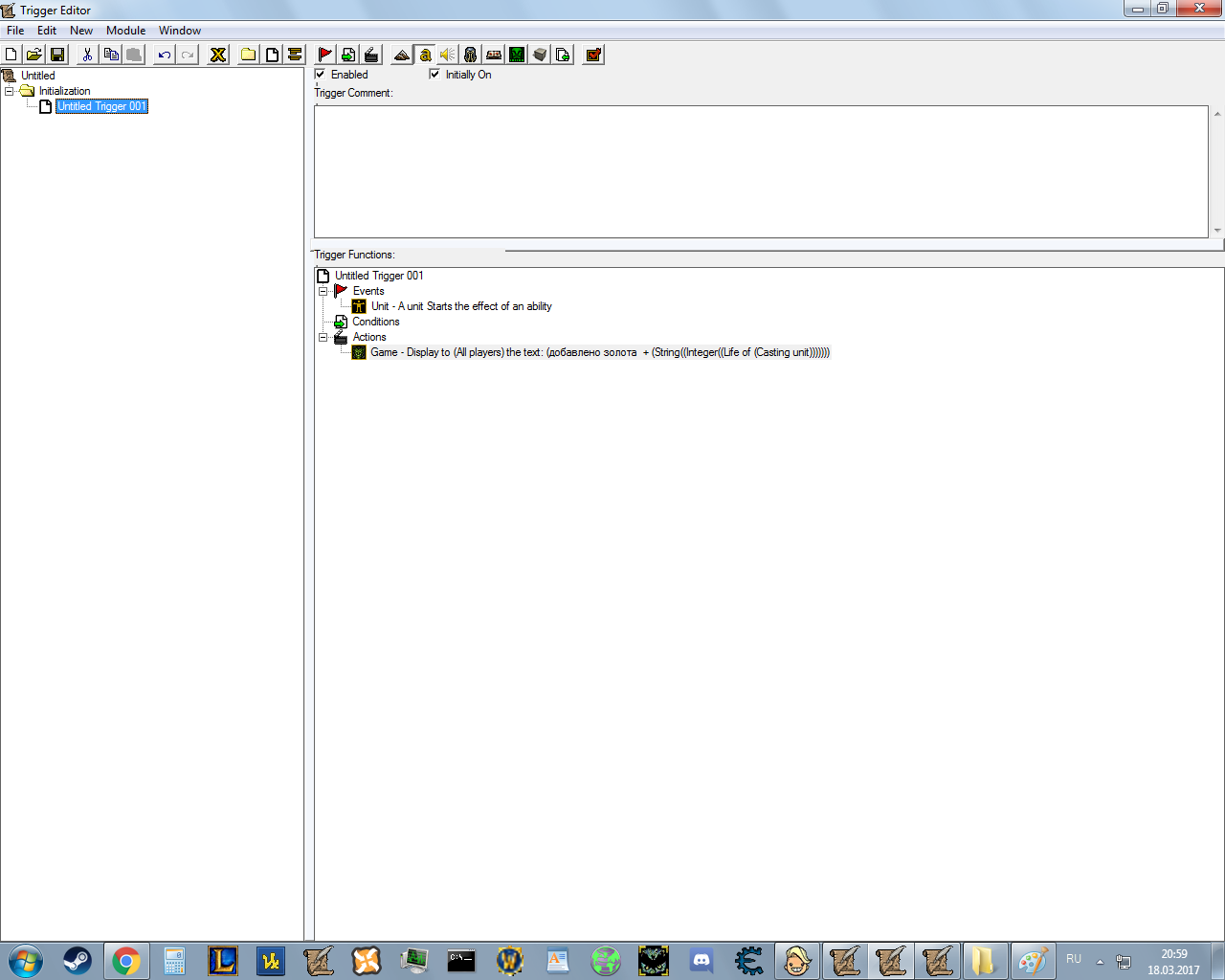Viewport: 1225px width, 980px height.
Task: Select the Events node label
Action: pyautogui.click(x=368, y=291)
